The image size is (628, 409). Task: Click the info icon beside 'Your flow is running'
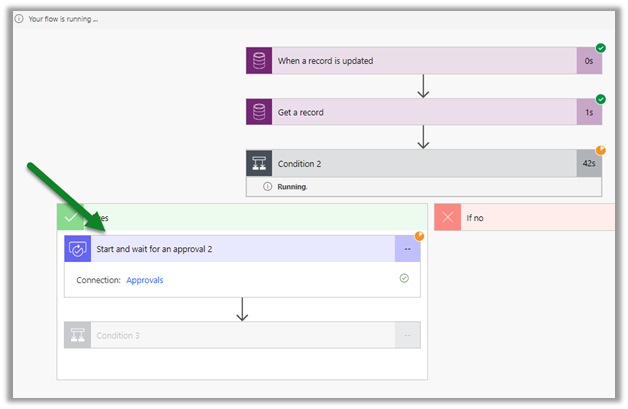point(19,19)
